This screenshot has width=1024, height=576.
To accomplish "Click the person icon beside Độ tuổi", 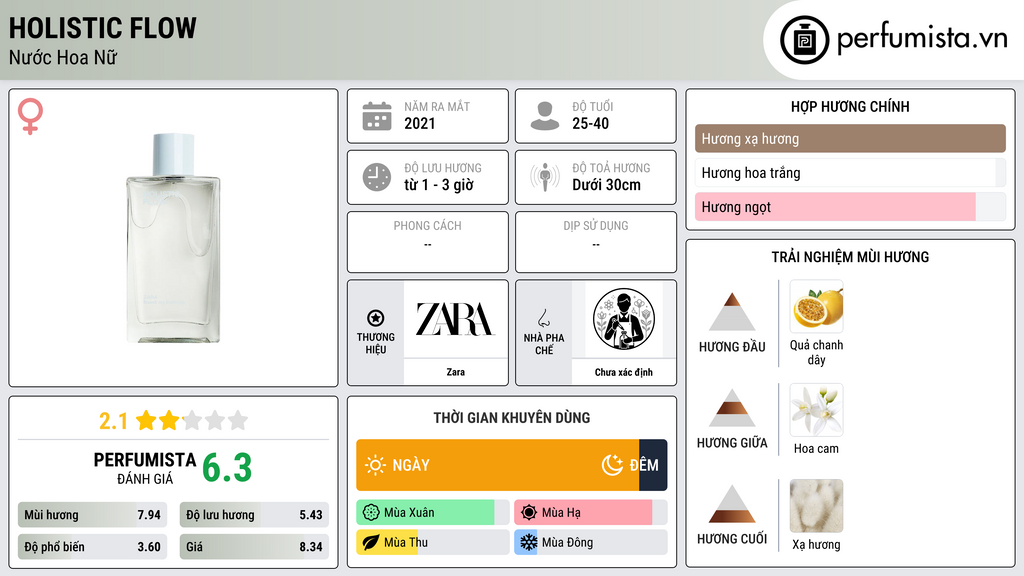I will point(545,116).
